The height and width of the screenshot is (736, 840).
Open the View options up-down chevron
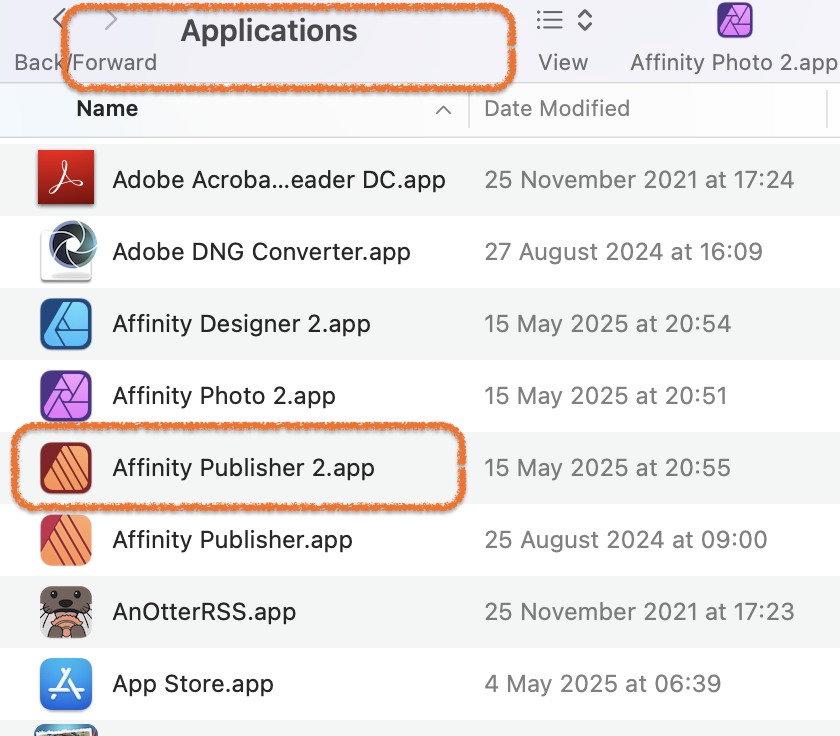(x=585, y=20)
